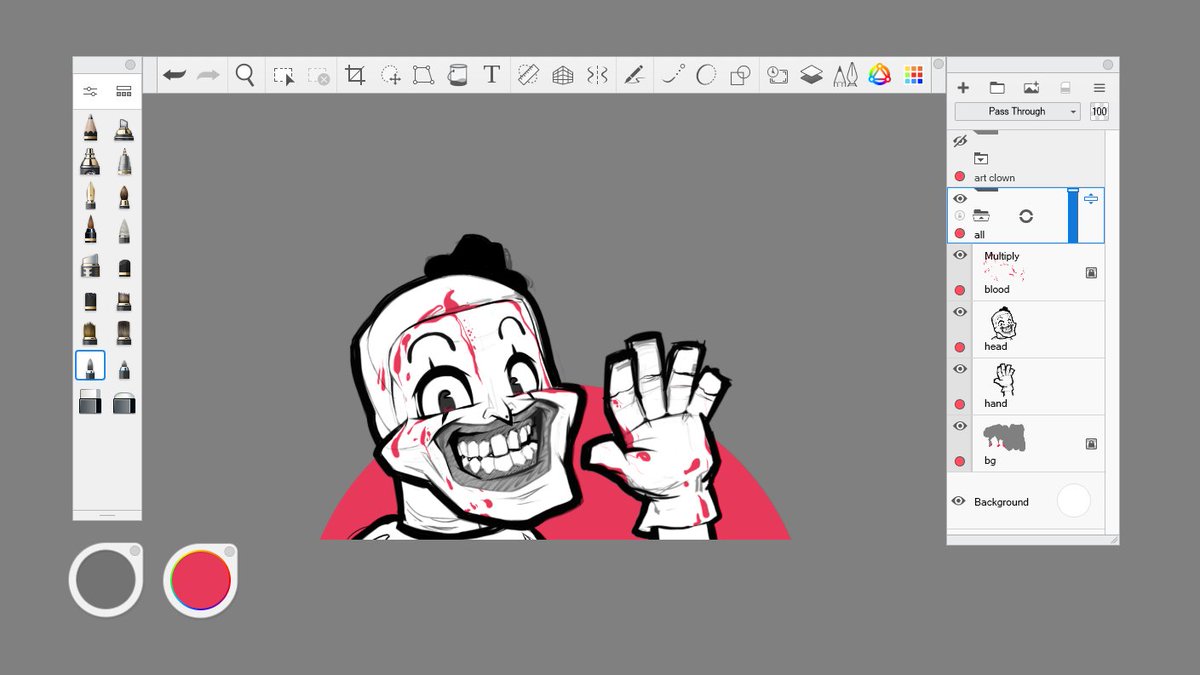Viewport: 1200px width, 675px height.
Task: Select the Steady Stroke pen icon
Action: 634,75
